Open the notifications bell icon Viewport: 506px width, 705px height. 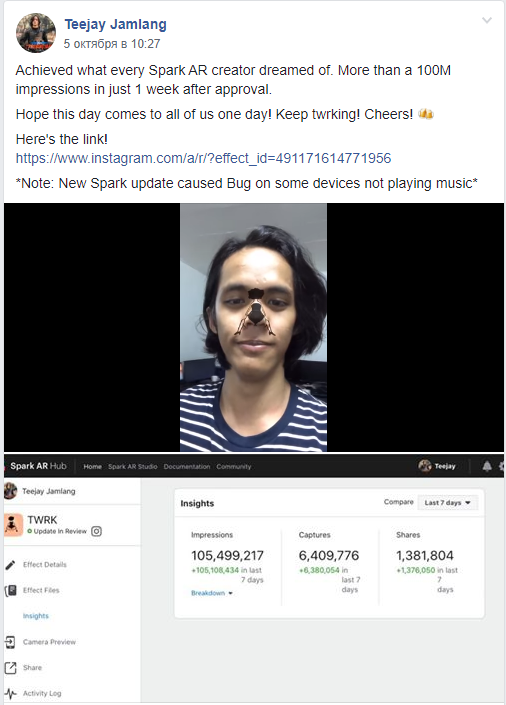[487, 466]
